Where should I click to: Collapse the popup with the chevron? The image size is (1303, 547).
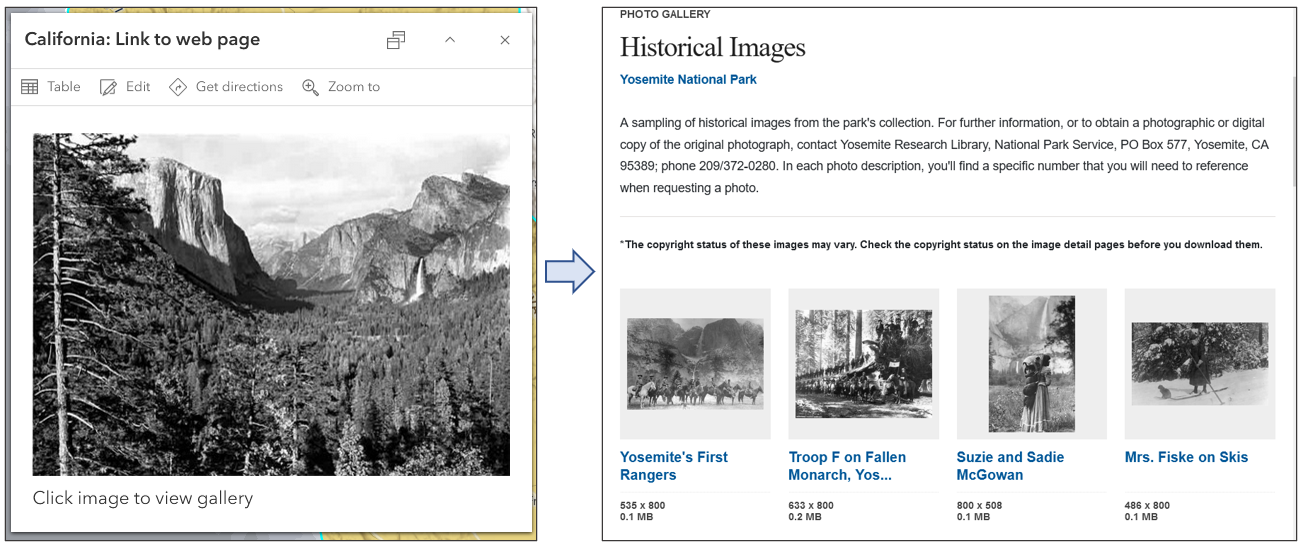[x=450, y=40]
